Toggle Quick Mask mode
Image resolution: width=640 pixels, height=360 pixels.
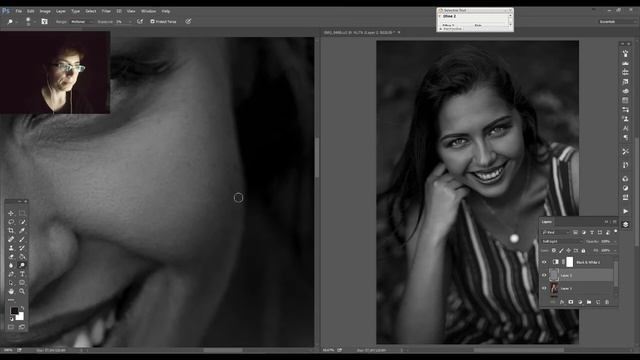(x=11, y=327)
